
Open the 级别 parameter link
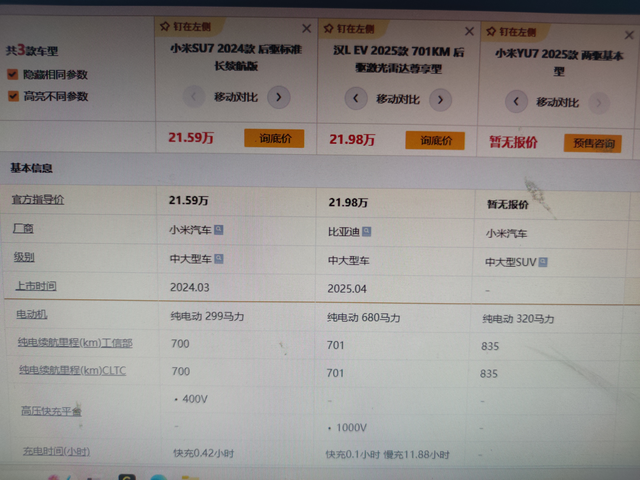[x=24, y=257]
